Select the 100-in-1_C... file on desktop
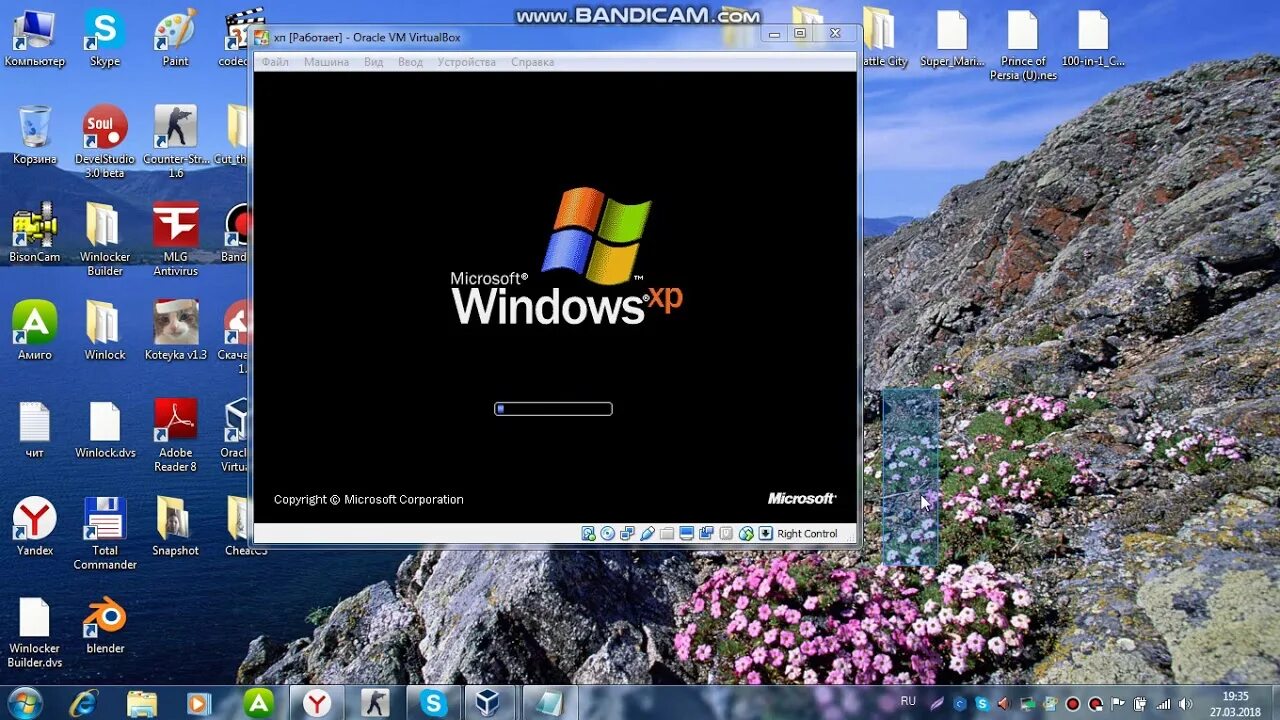The image size is (1280, 720). click(1092, 40)
